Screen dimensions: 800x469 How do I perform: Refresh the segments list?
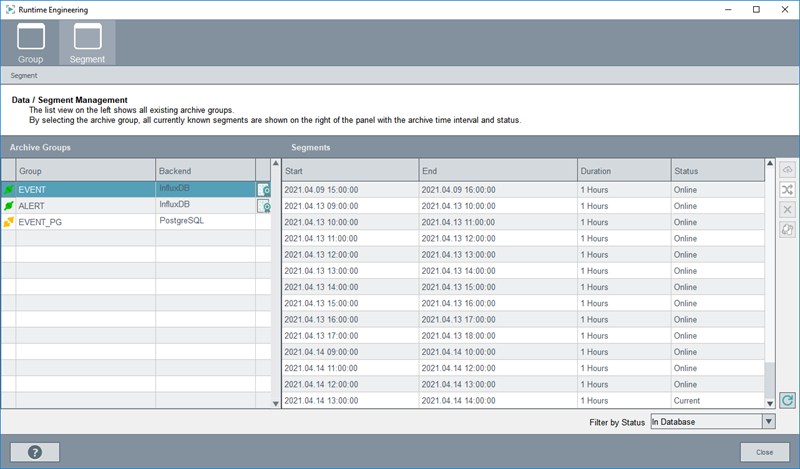click(787, 400)
